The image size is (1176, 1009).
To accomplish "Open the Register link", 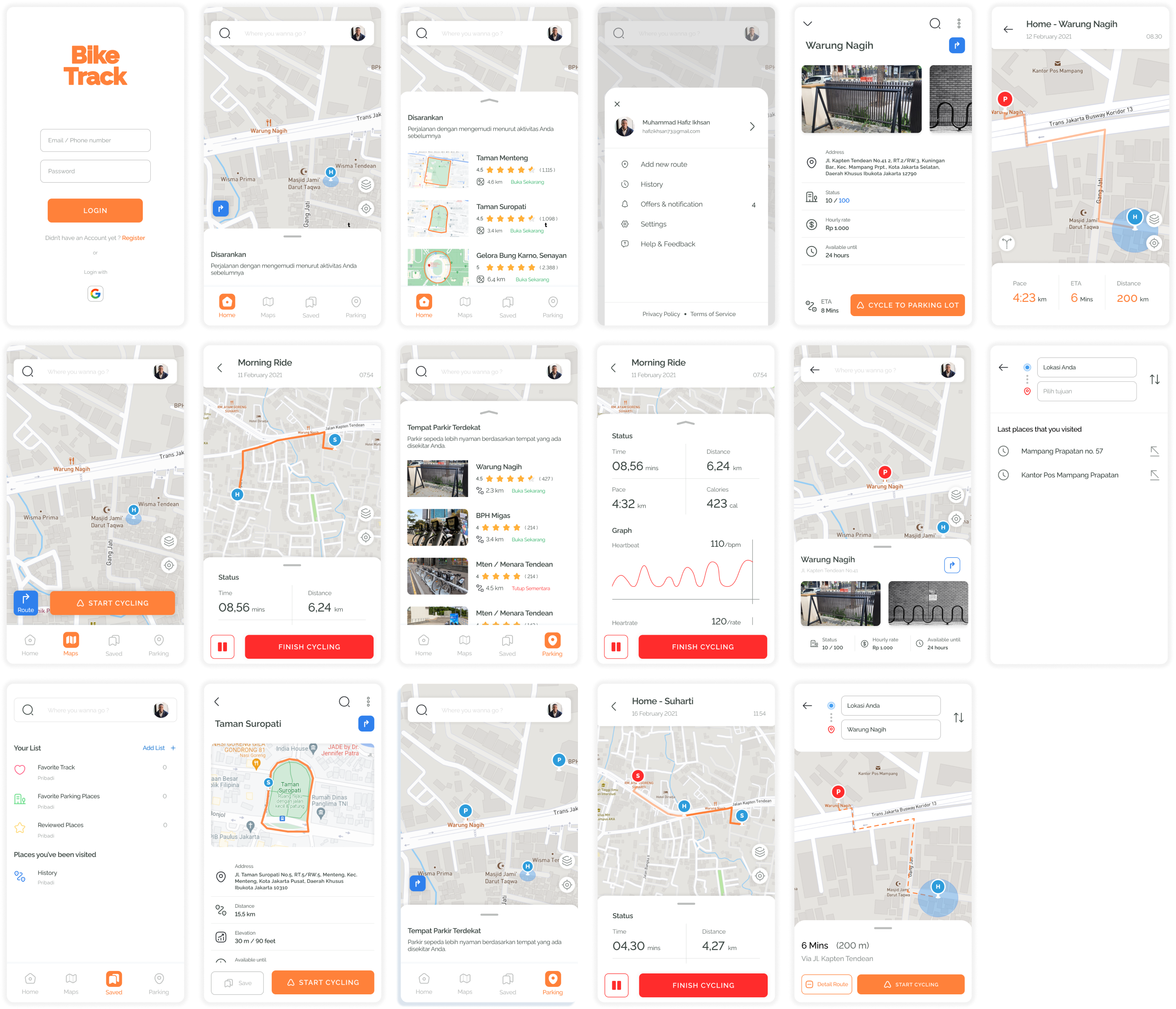I will click(133, 238).
